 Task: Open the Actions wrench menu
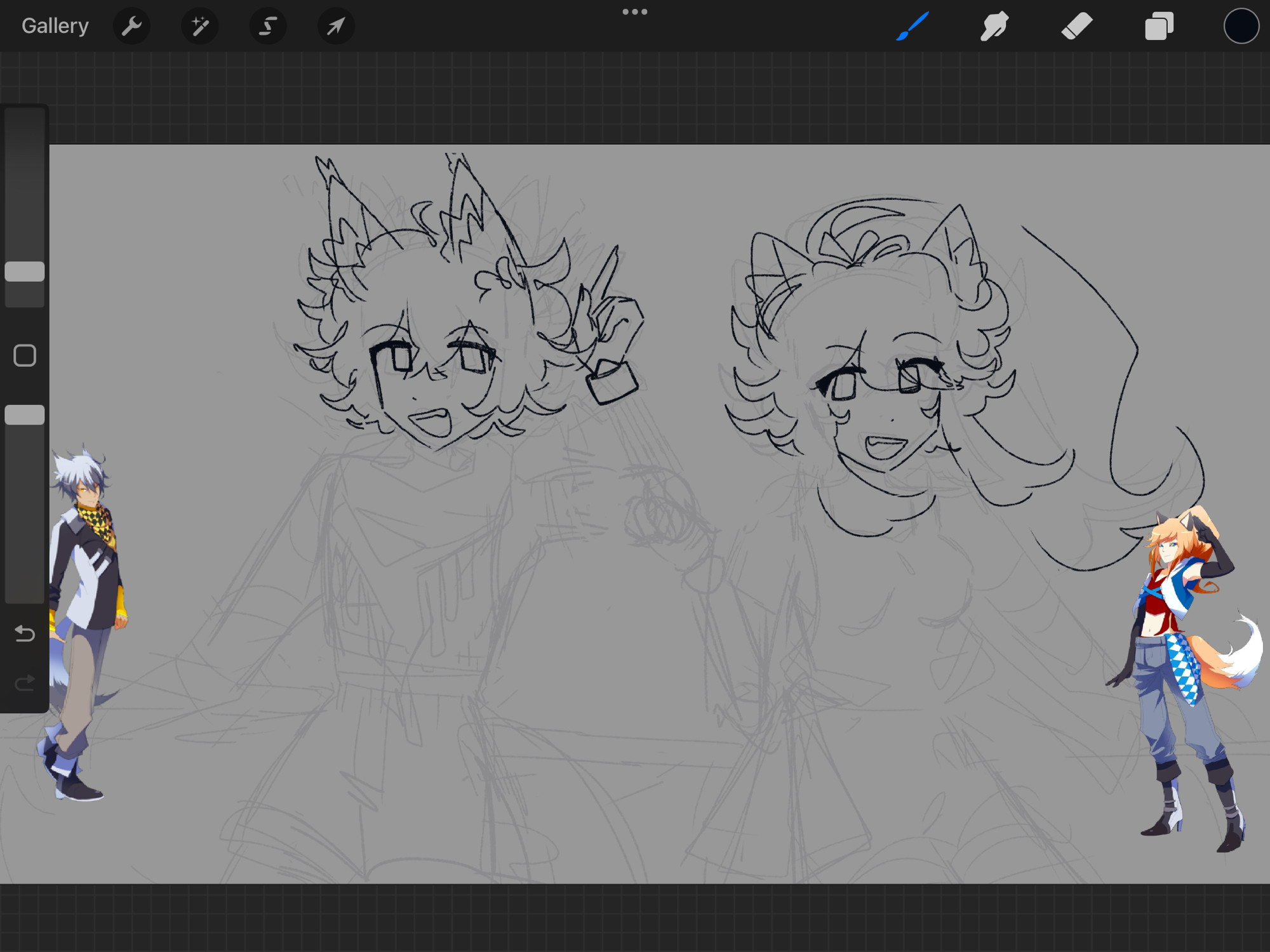pos(131,26)
